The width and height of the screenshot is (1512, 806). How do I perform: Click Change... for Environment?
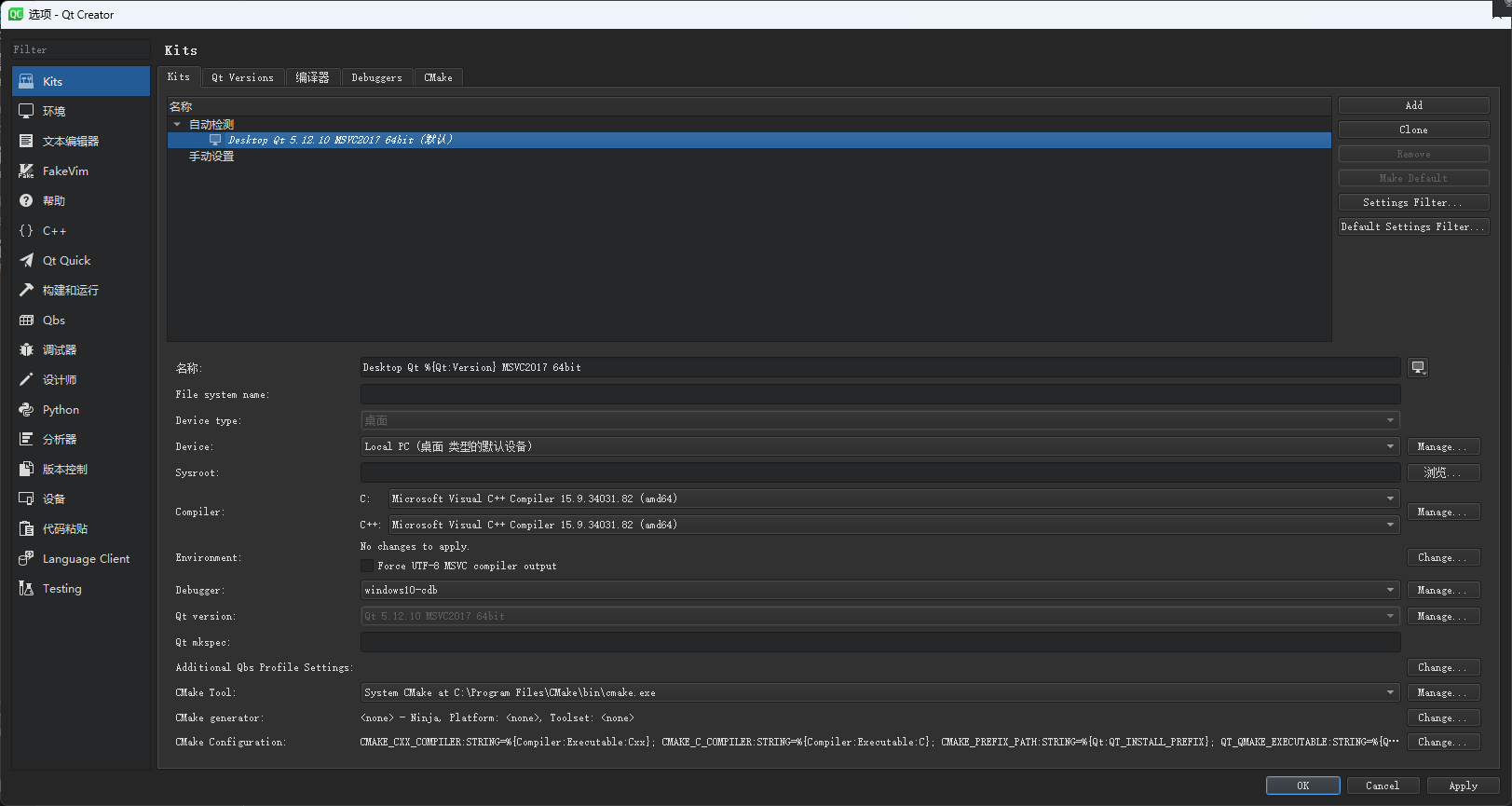coord(1443,557)
